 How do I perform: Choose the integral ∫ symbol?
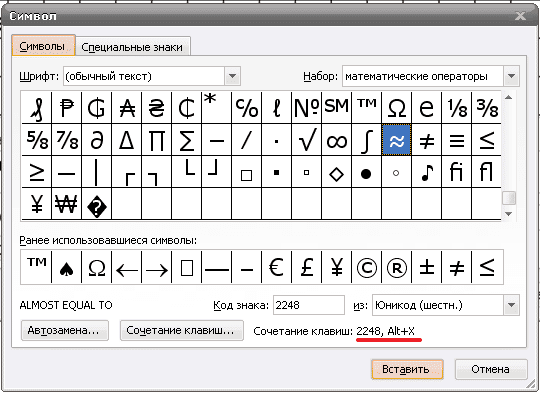coord(366,140)
